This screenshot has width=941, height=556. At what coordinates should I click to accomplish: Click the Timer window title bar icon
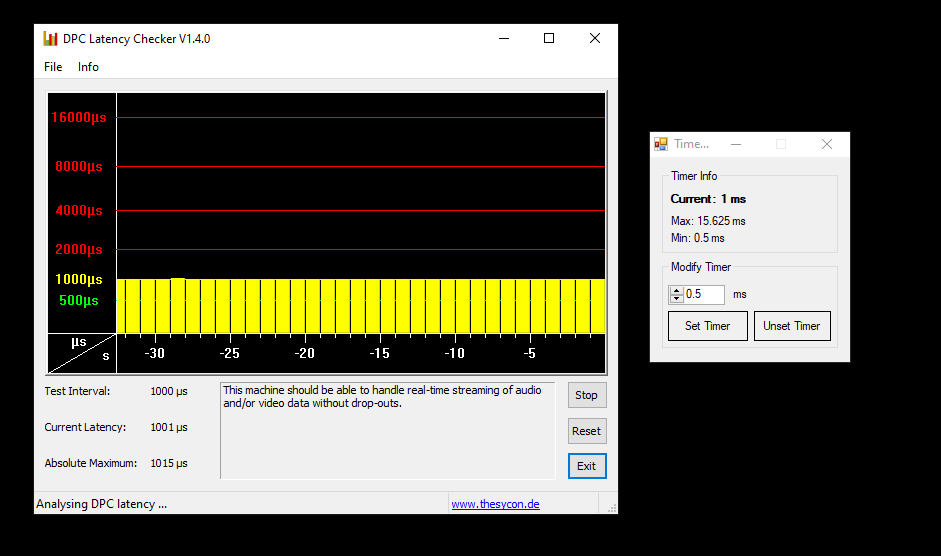[661, 144]
